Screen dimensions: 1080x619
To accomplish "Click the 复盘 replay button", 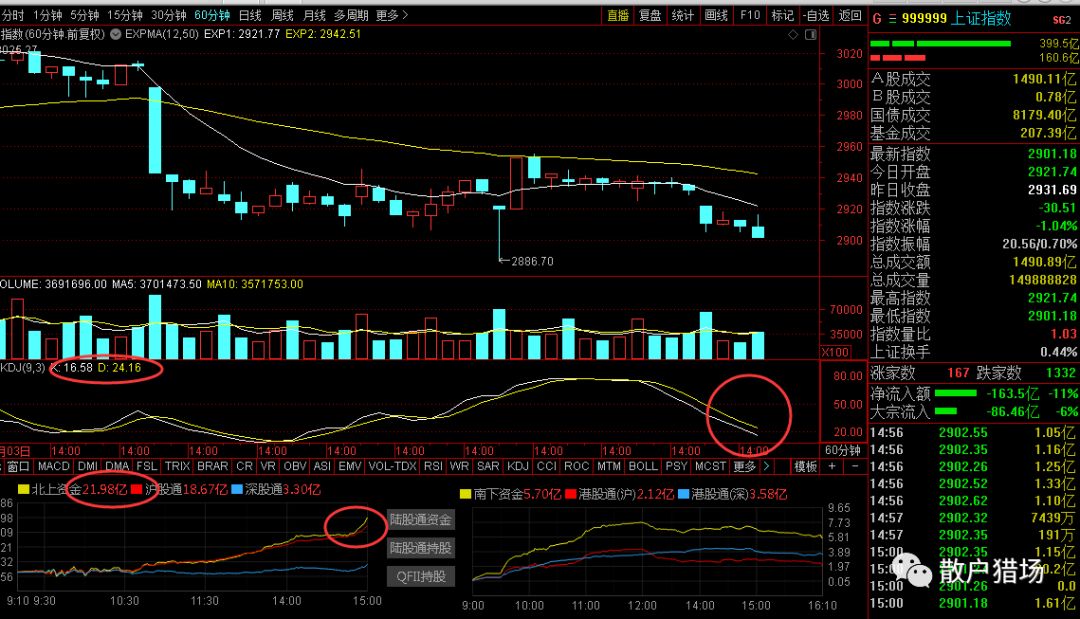I will pos(650,15).
